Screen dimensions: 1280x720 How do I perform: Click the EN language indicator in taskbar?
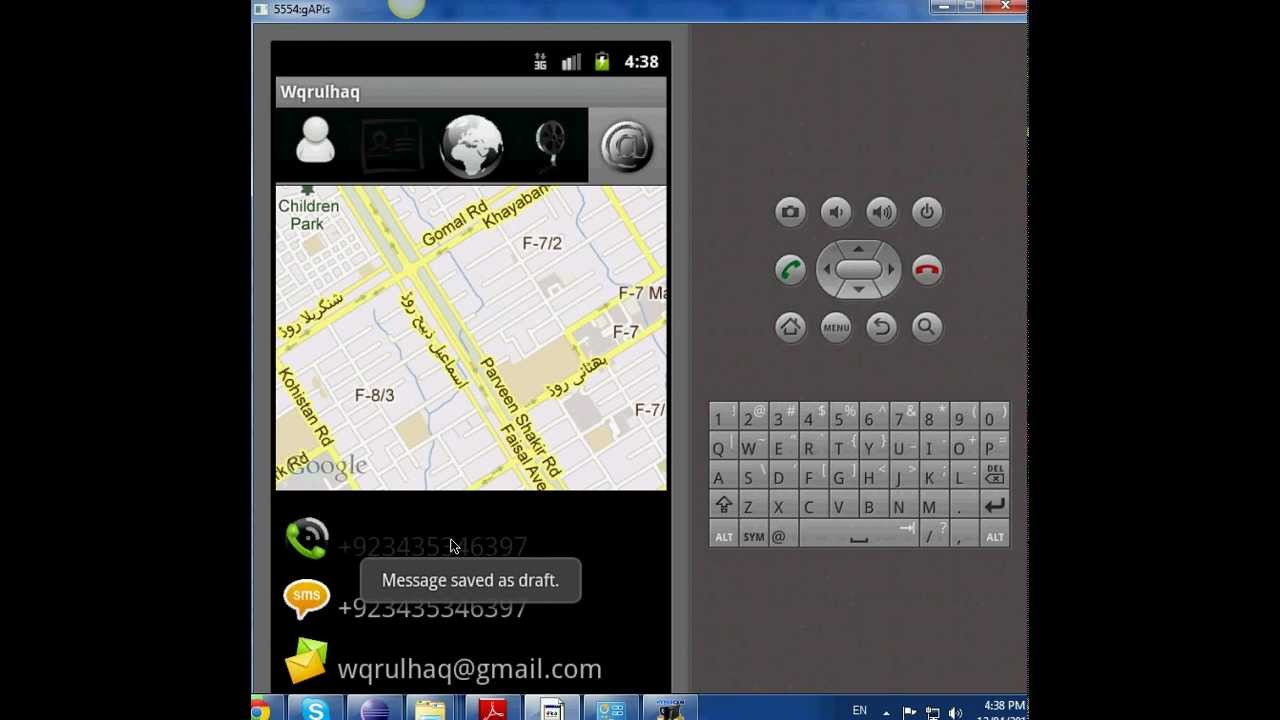point(859,711)
